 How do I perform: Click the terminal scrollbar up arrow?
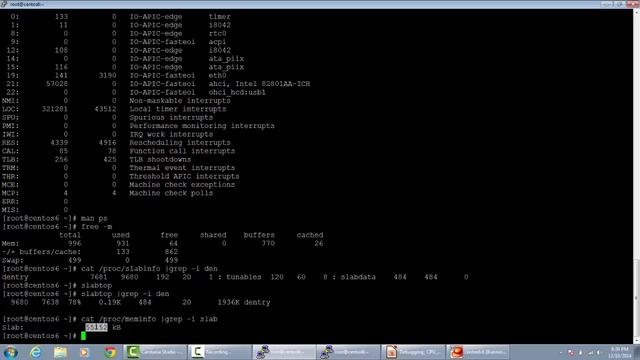click(x=636, y=12)
